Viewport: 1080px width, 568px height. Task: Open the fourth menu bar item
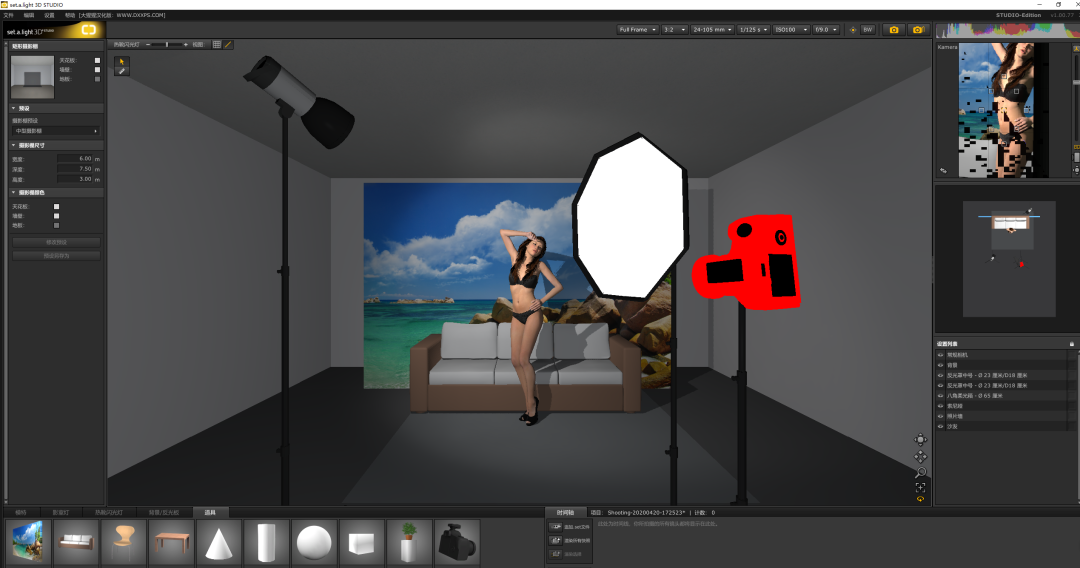[x=70, y=15]
